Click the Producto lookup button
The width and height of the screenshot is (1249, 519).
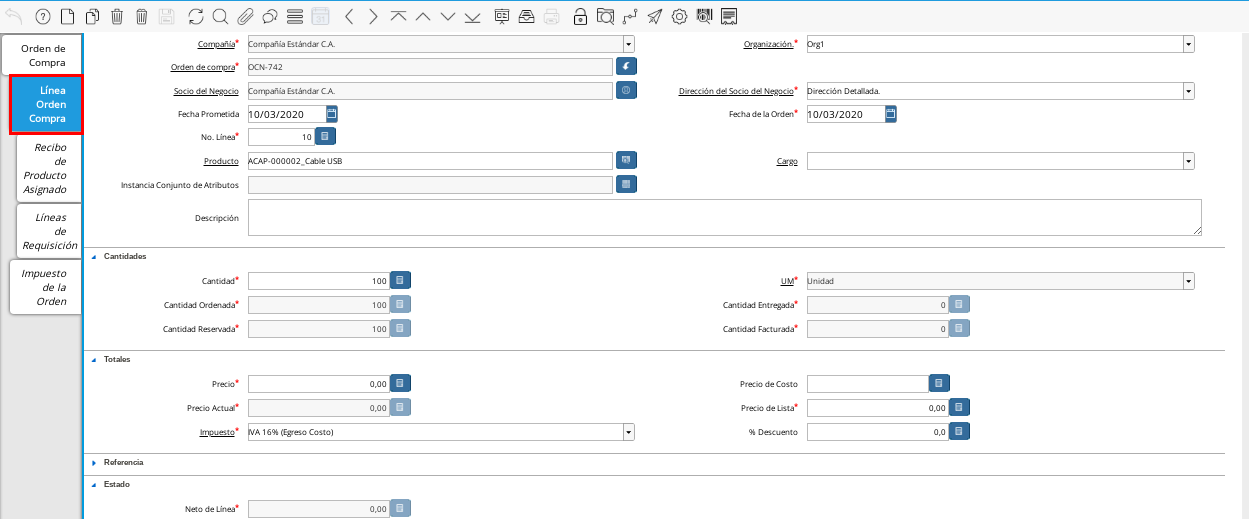point(626,160)
